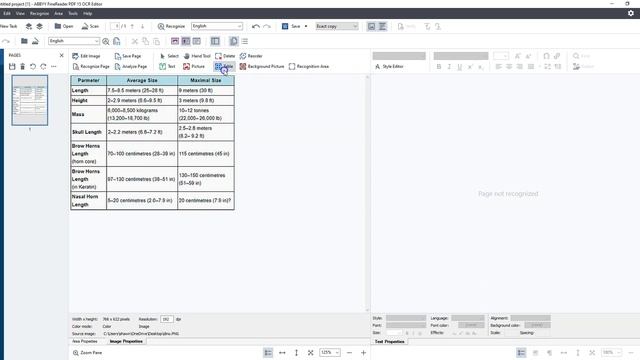Select the Recognition Area tool
Screen dimensions: 640x360
point(309,66)
